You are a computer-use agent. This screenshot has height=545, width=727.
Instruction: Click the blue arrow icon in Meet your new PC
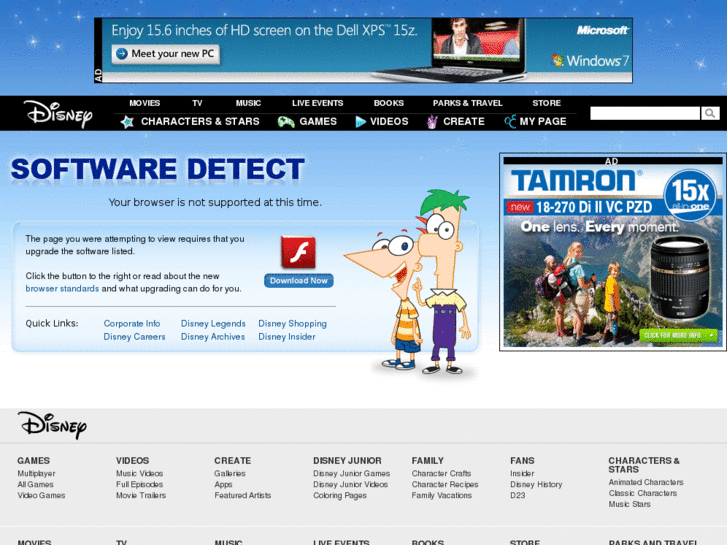pos(121,54)
